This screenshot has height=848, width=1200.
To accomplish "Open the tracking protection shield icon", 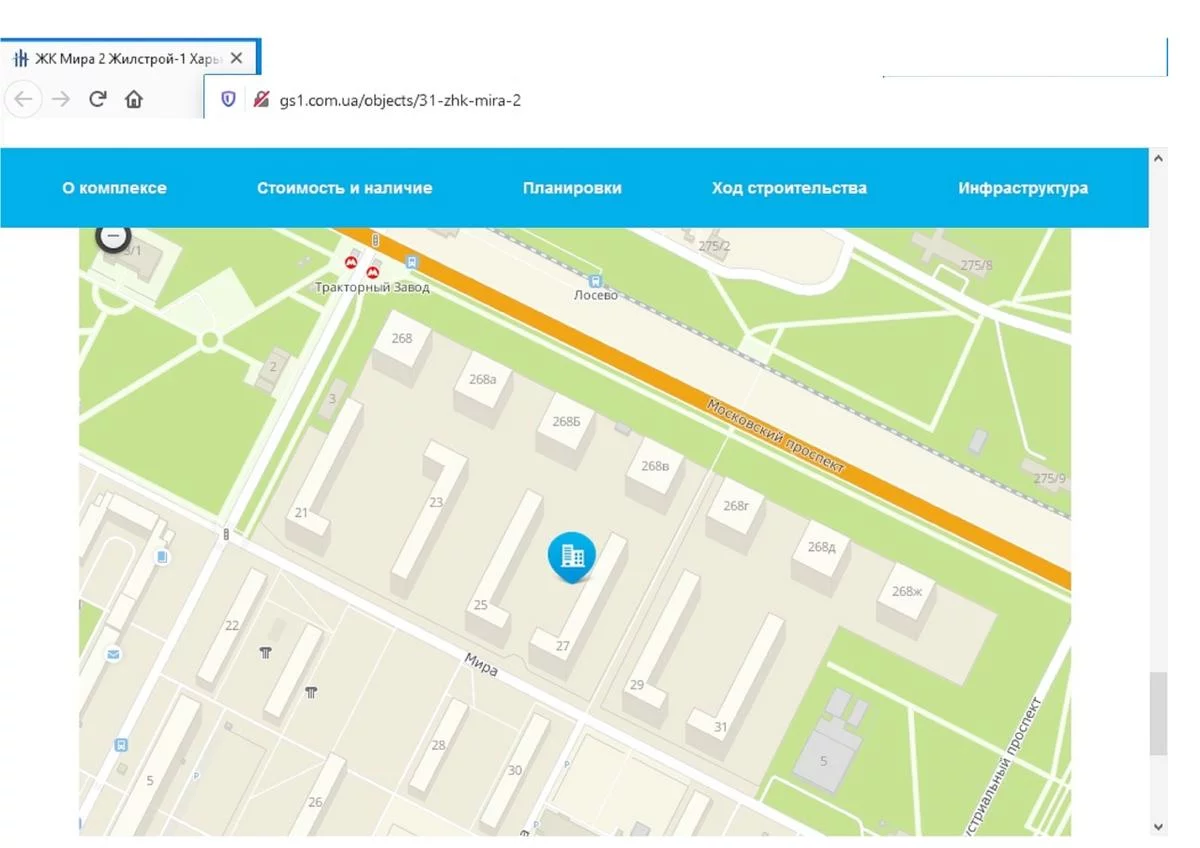I will tap(228, 99).
